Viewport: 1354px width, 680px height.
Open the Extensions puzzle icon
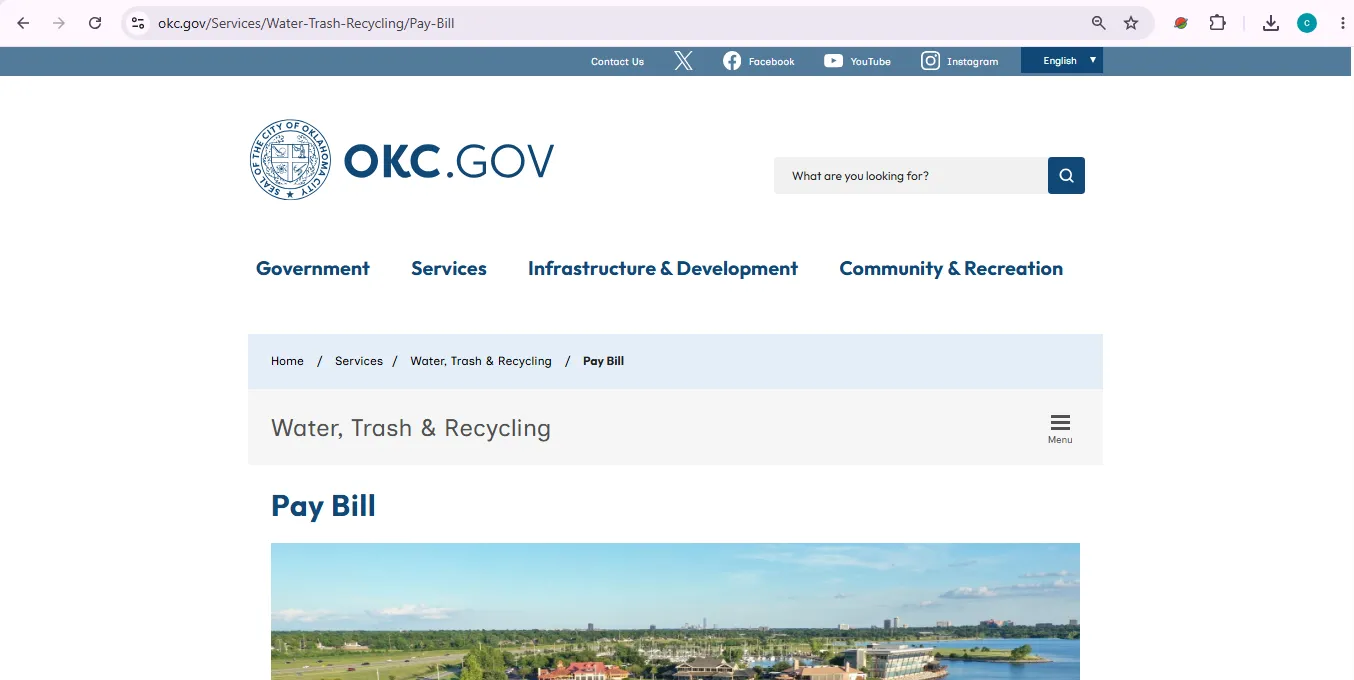1217,23
